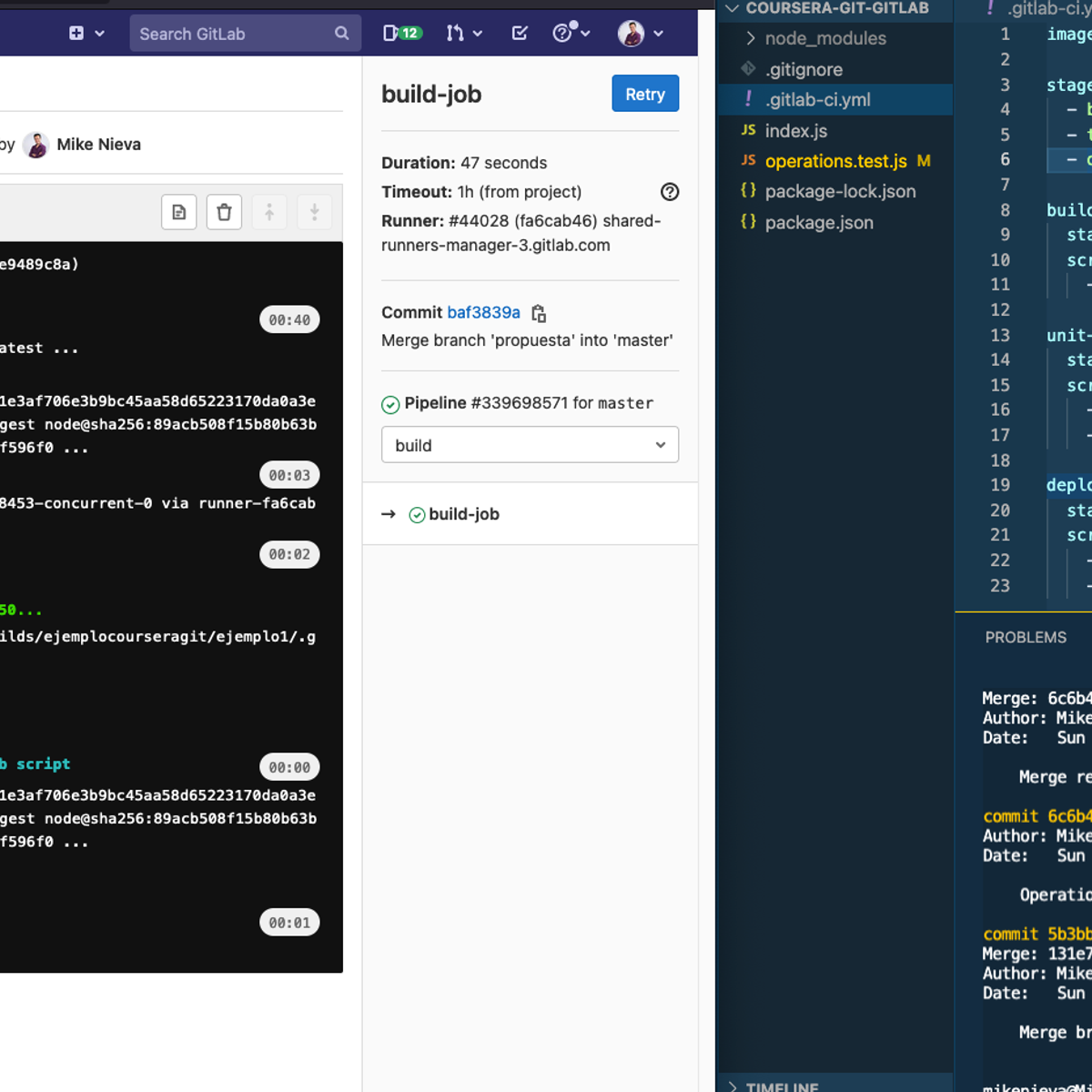Open the issues counter showing 12

402,34
